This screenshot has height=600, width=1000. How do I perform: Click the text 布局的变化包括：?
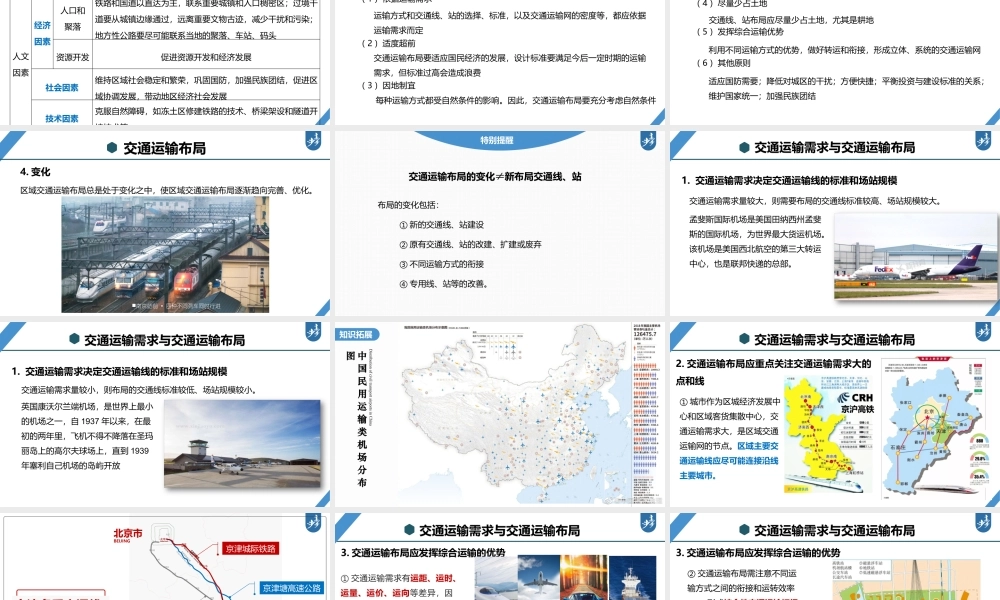click(x=408, y=205)
